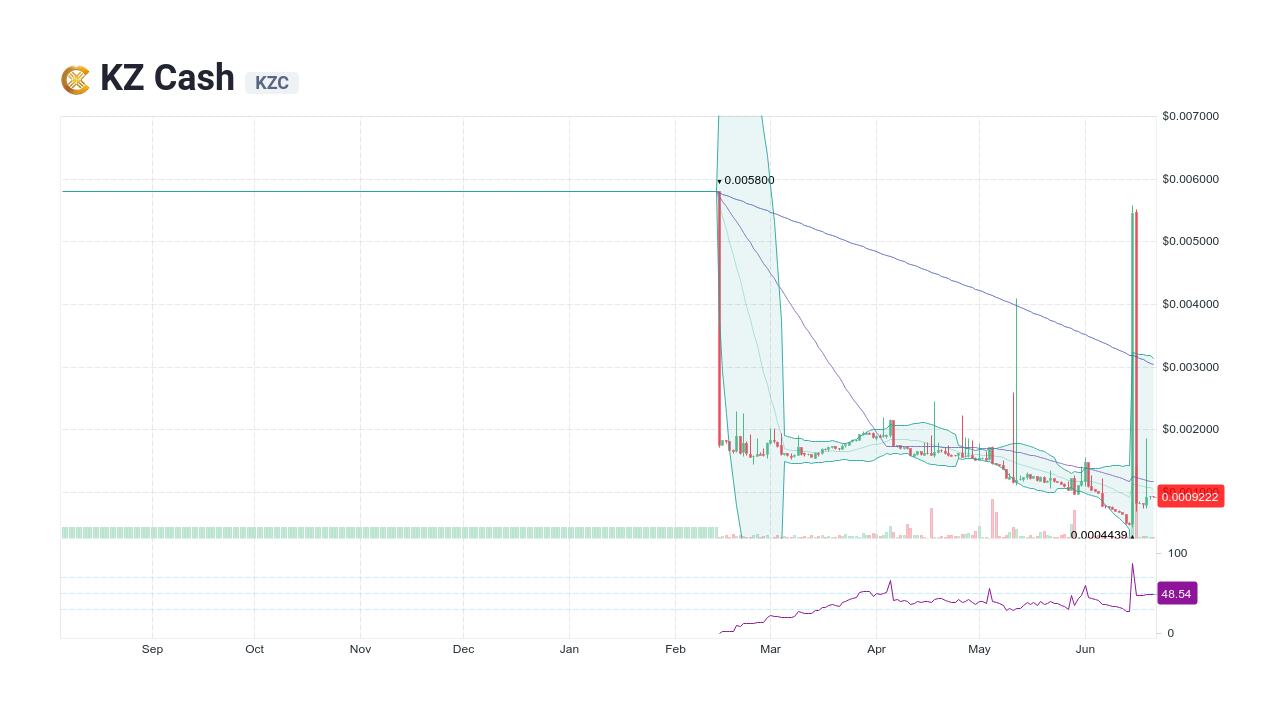This screenshot has width=1280, height=720.
Task: Click the May date axis label
Action: (x=979, y=649)
